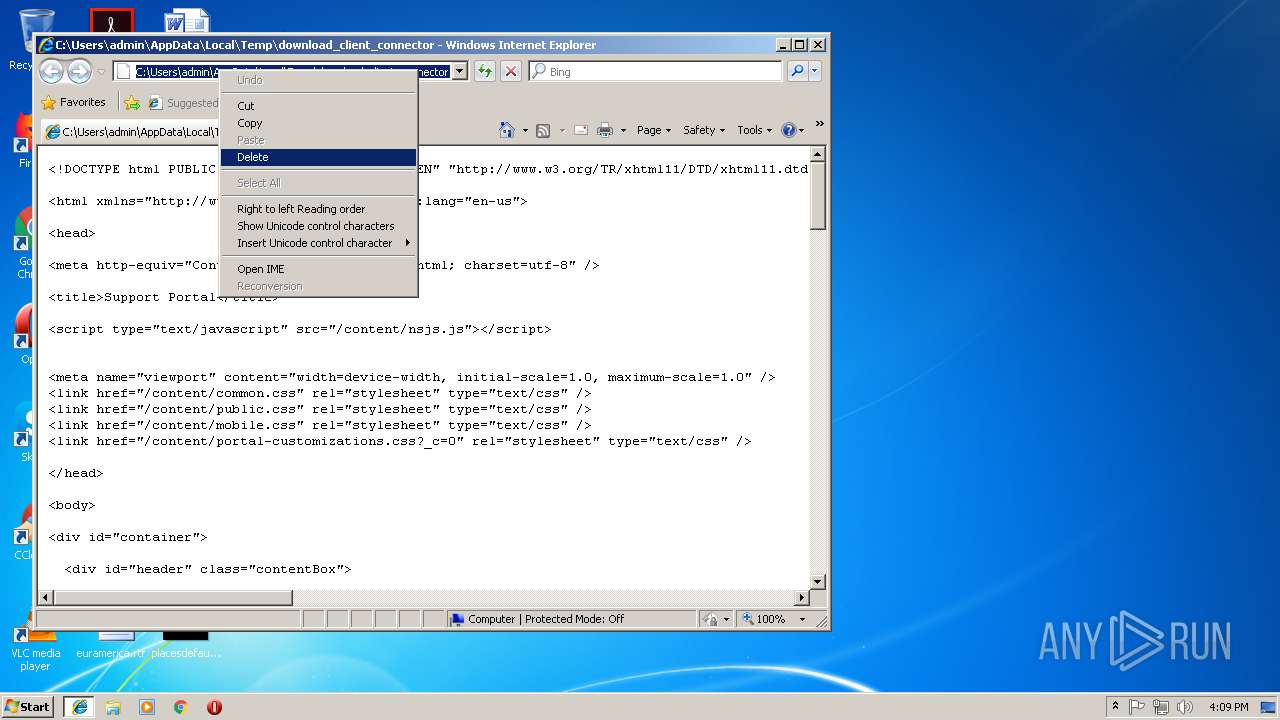The height and width of the screenshot is (720, 1280).
Task: Choose Cut from the context menu
Action: [318, 106]
